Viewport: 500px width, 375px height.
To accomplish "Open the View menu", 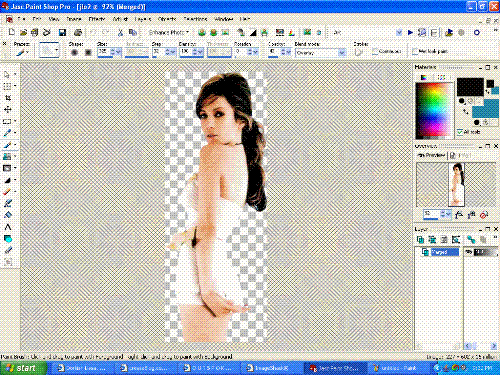I will 54,19.
